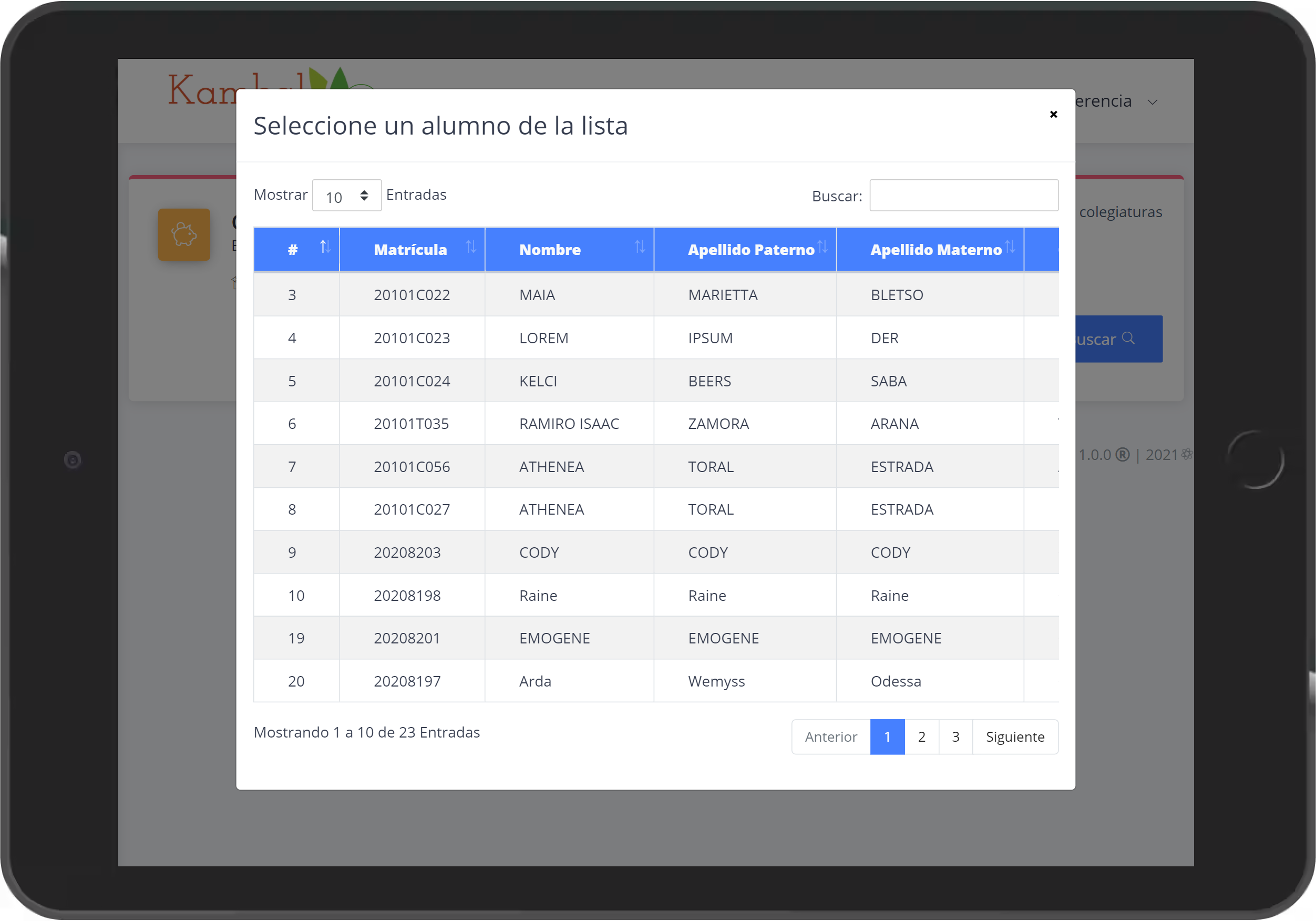Click row number 20 cell
The height and width of the screenshot is (921, 1316).
(296, 681)
